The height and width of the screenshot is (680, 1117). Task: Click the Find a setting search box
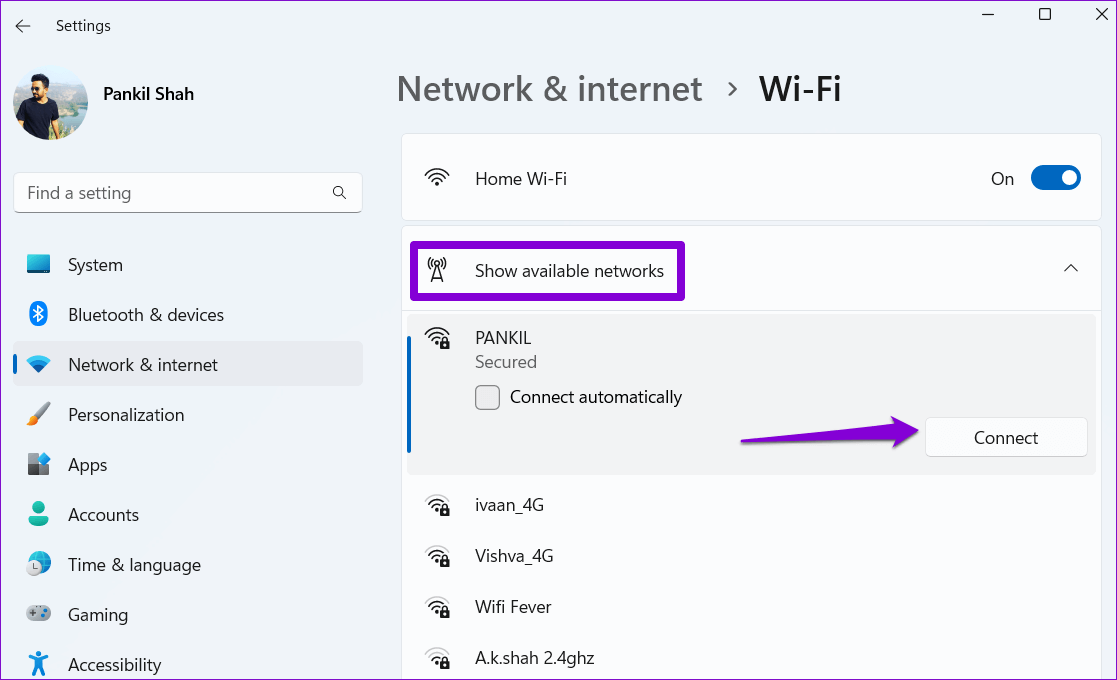pyautogui.click(x=175, y=193)
